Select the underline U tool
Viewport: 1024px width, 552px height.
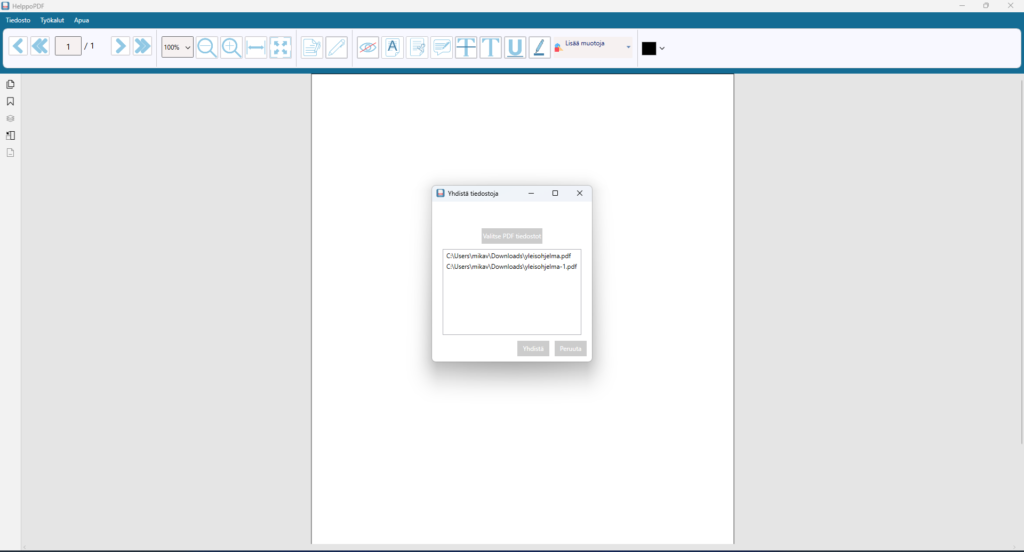[515, 48]
